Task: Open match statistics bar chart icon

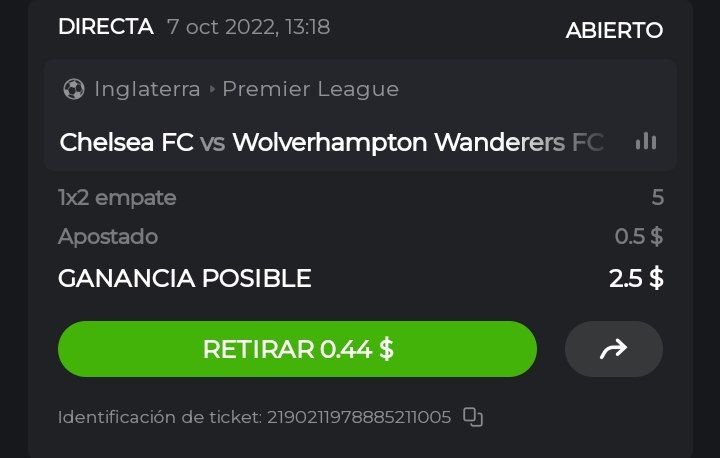Action: pyautogui.click(x=646, y=142)
